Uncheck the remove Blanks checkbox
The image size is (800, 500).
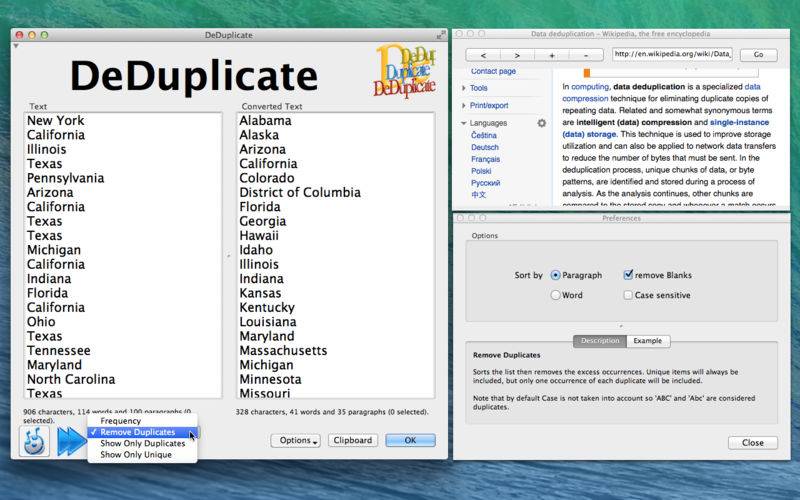(628, 274)
